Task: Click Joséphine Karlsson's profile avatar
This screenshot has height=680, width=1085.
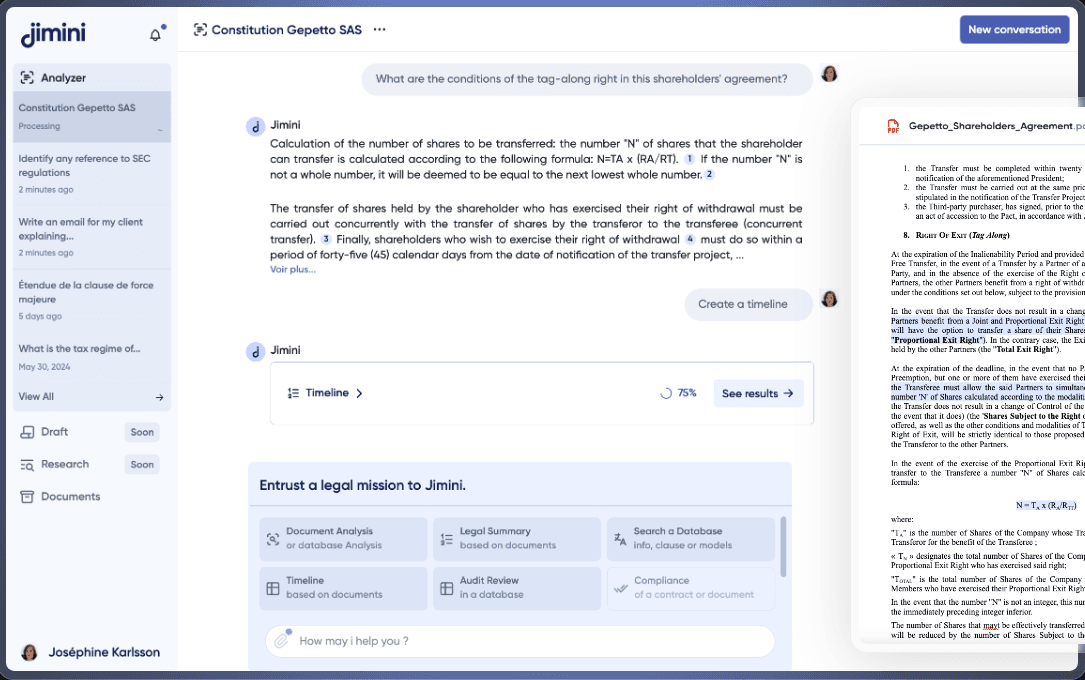Action: [29, 652]
